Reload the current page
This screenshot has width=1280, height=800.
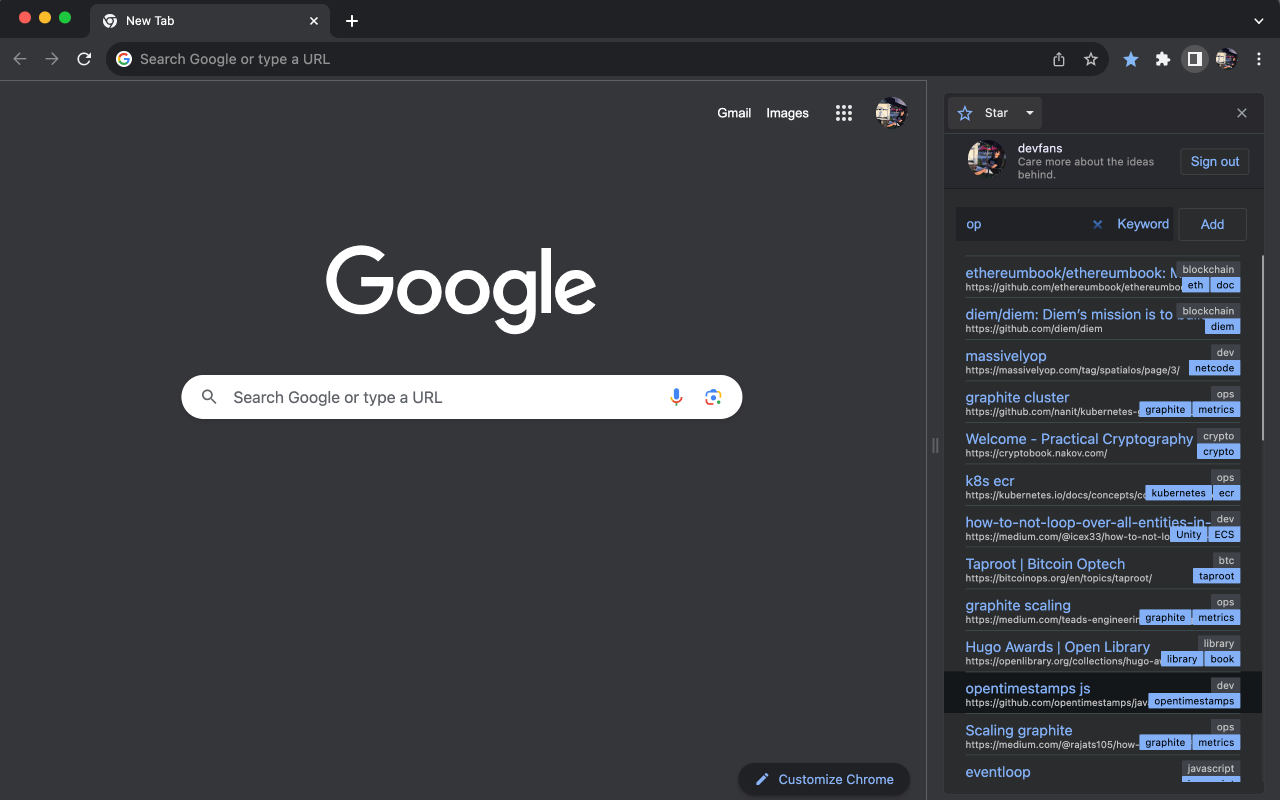(84, 59)
